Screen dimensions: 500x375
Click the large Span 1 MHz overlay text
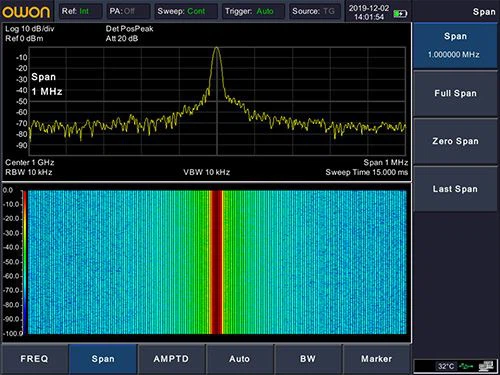tap(47, 84)
